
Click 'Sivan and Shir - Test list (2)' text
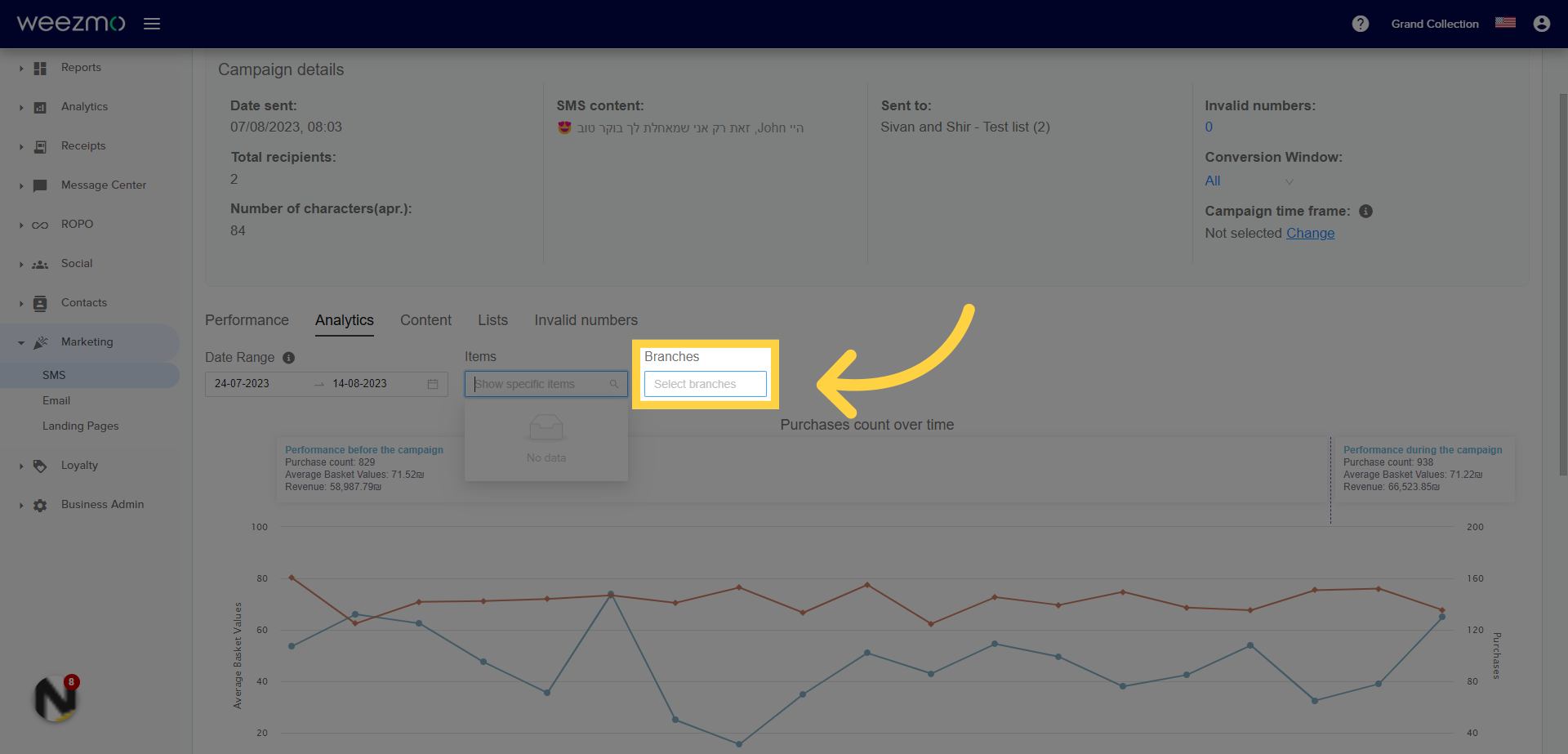pos(965,127)
